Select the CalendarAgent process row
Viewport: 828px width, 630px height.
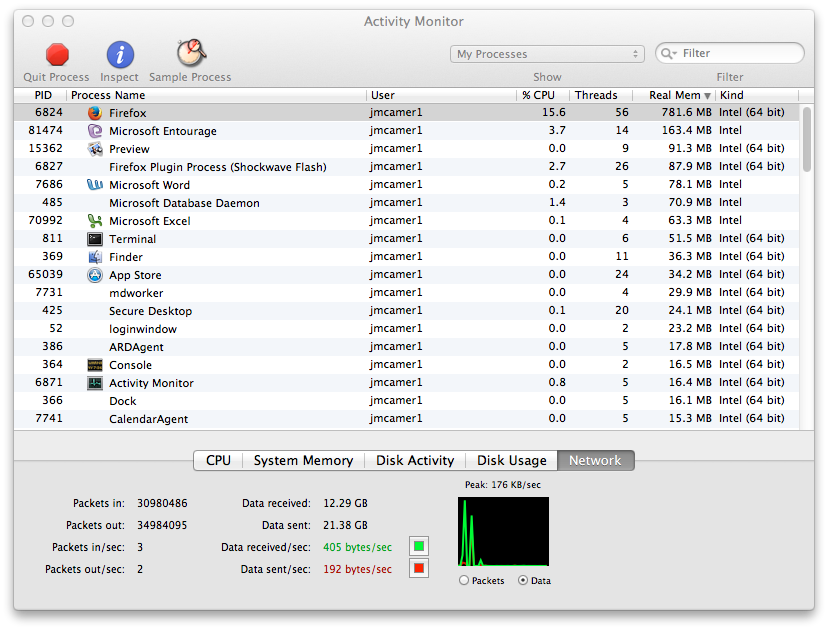pos(407,418)
